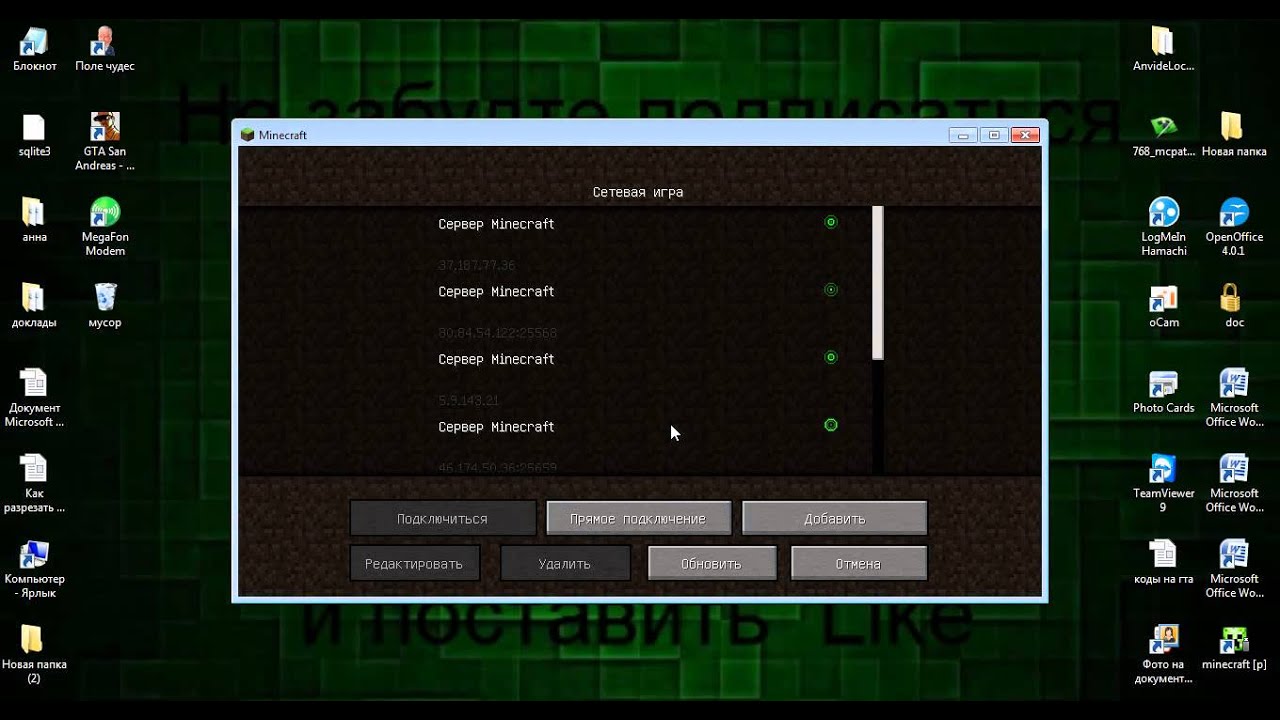Select the Документ Microsoft desktop file

click(x=34, y=398)
